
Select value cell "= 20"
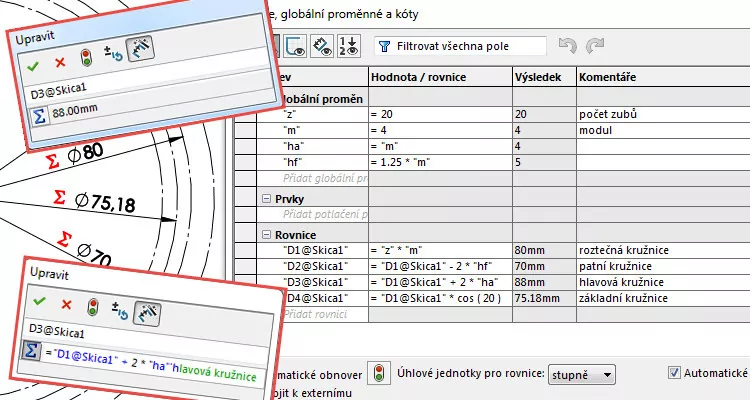440,114
